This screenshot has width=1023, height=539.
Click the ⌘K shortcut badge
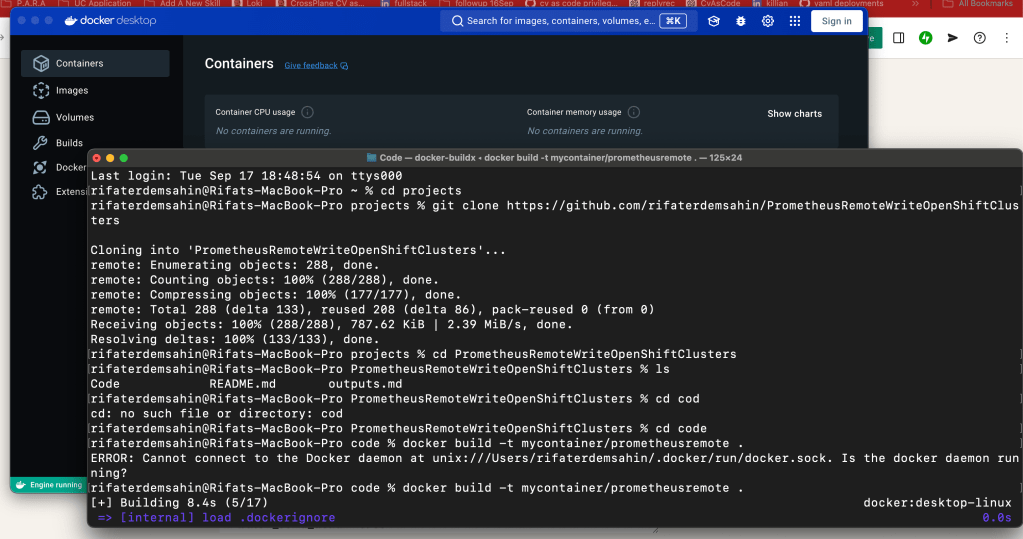[673, 21]
